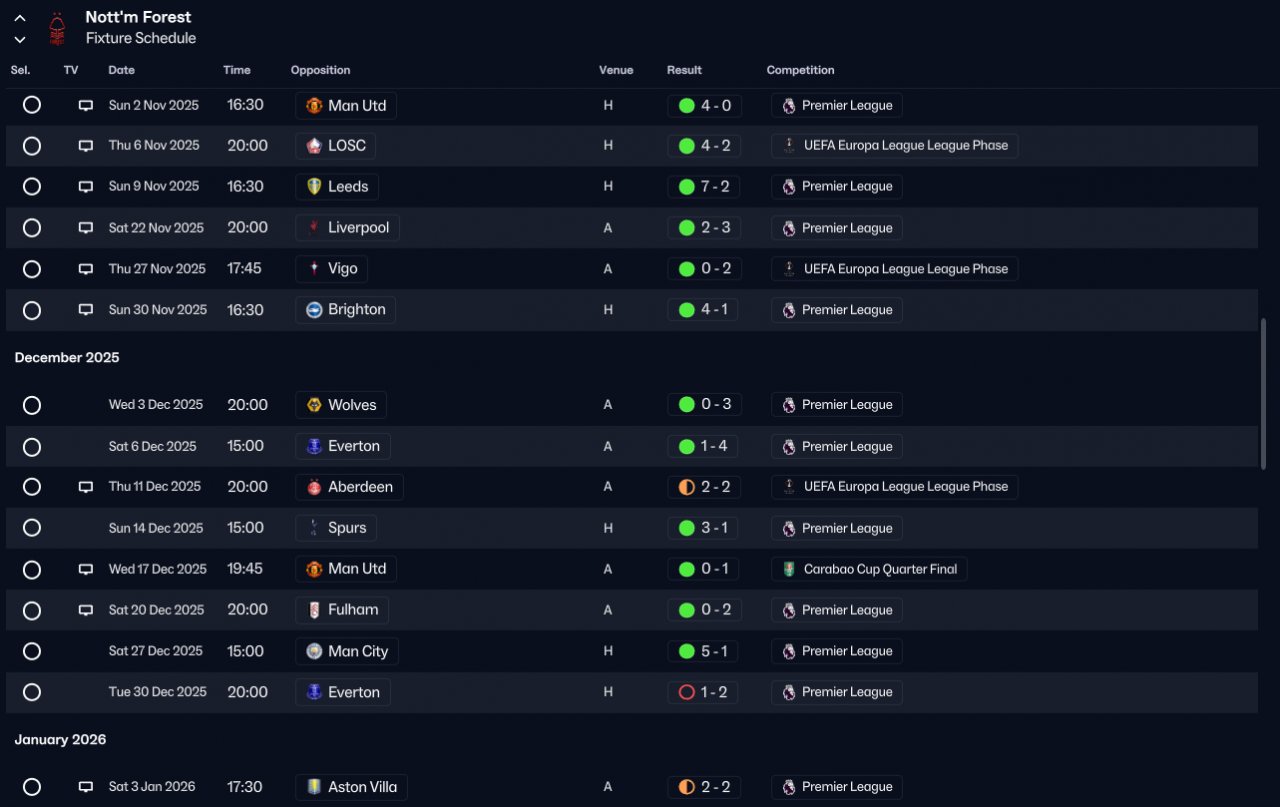This screenshot has width=1280, height=807.
Task: Sort by the Competition column header
Action: [x=800, y=70]
